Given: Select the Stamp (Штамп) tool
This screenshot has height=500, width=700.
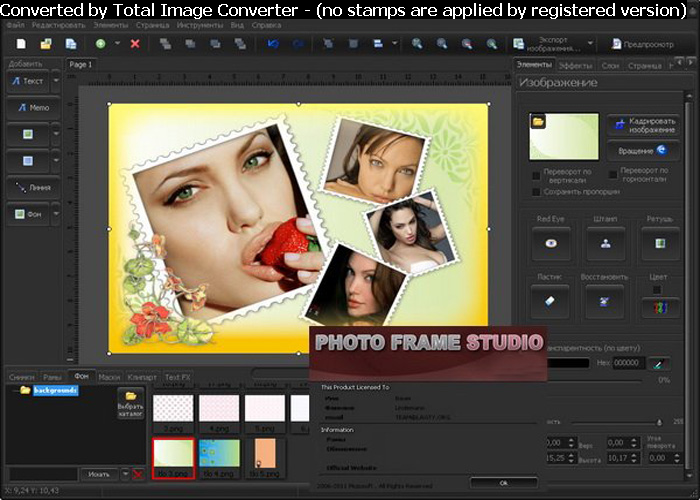Looking at the screenshot, I should click(x=605, y=243).
